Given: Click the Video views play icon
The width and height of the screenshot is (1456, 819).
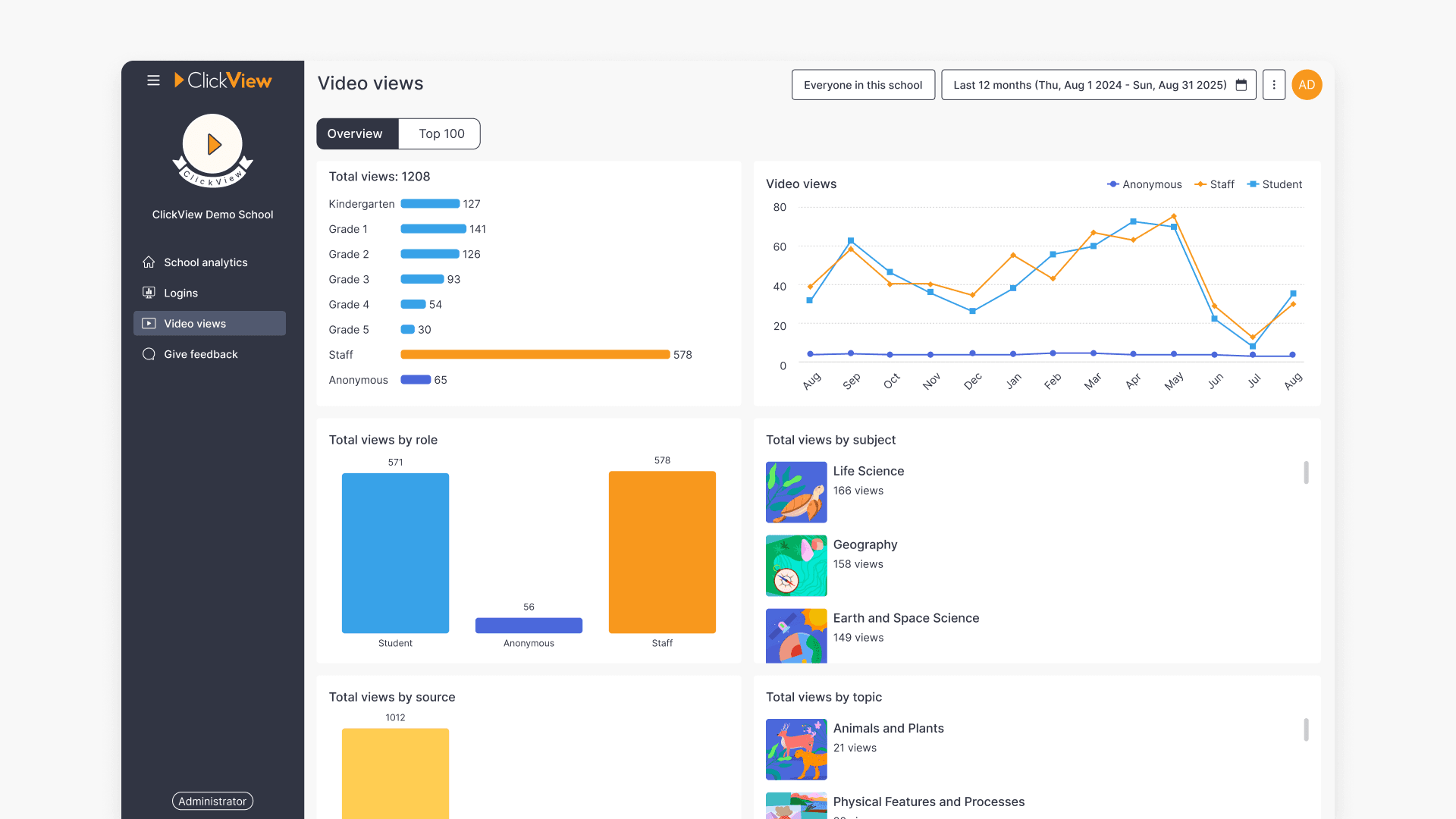Looking at the screenshot, I should click(x=149, y=324).
